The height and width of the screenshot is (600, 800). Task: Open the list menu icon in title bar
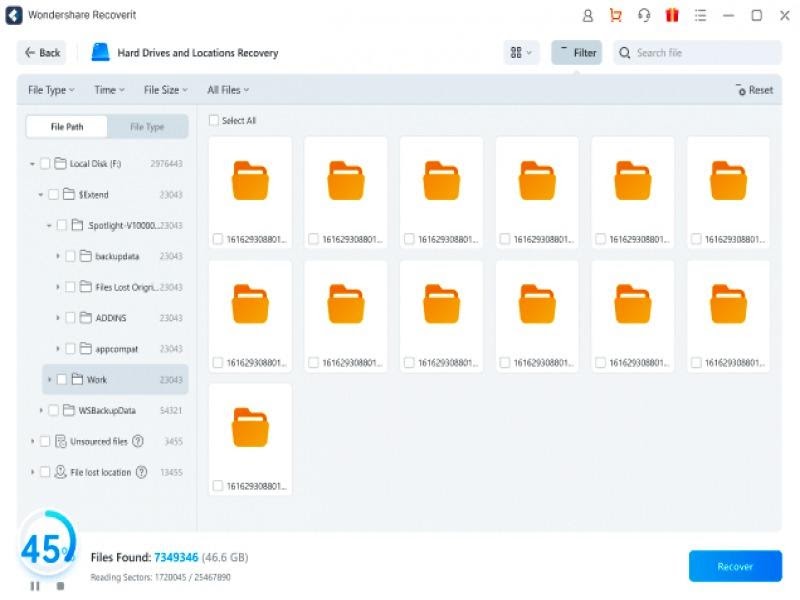click(x=701, y=16)
